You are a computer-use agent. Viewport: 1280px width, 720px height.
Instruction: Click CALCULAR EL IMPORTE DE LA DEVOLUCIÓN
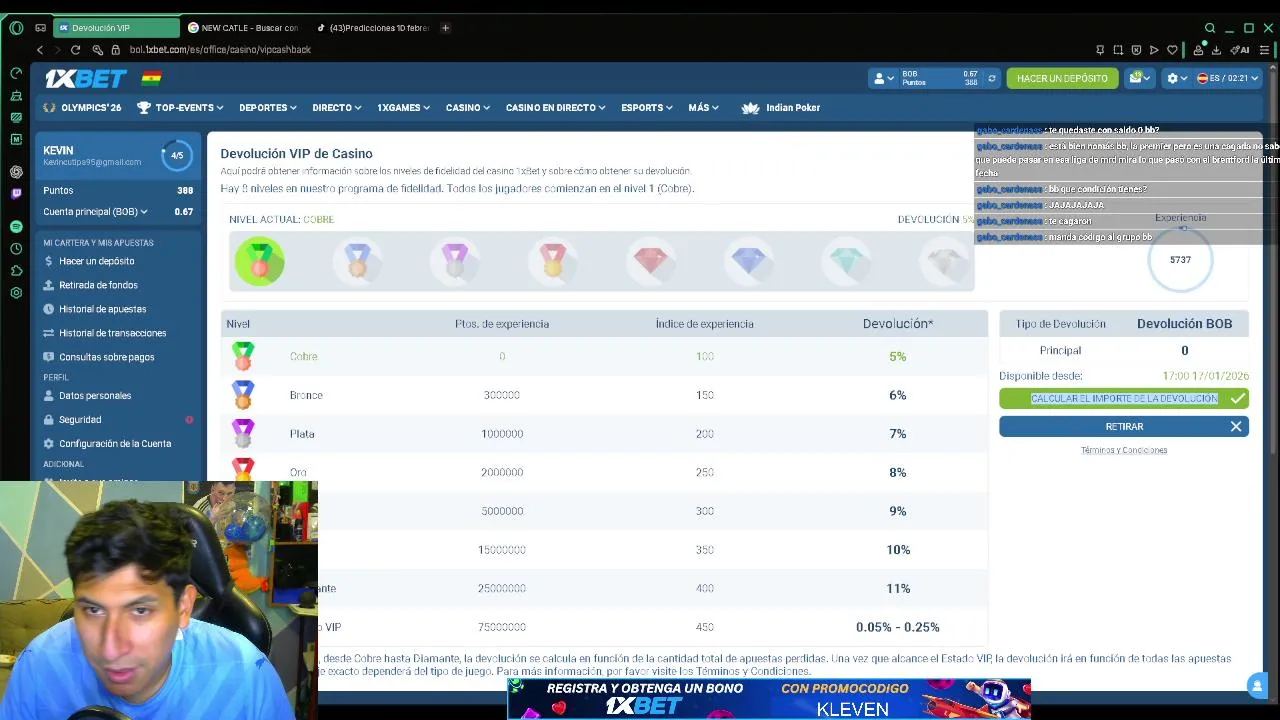point(1124,398)
